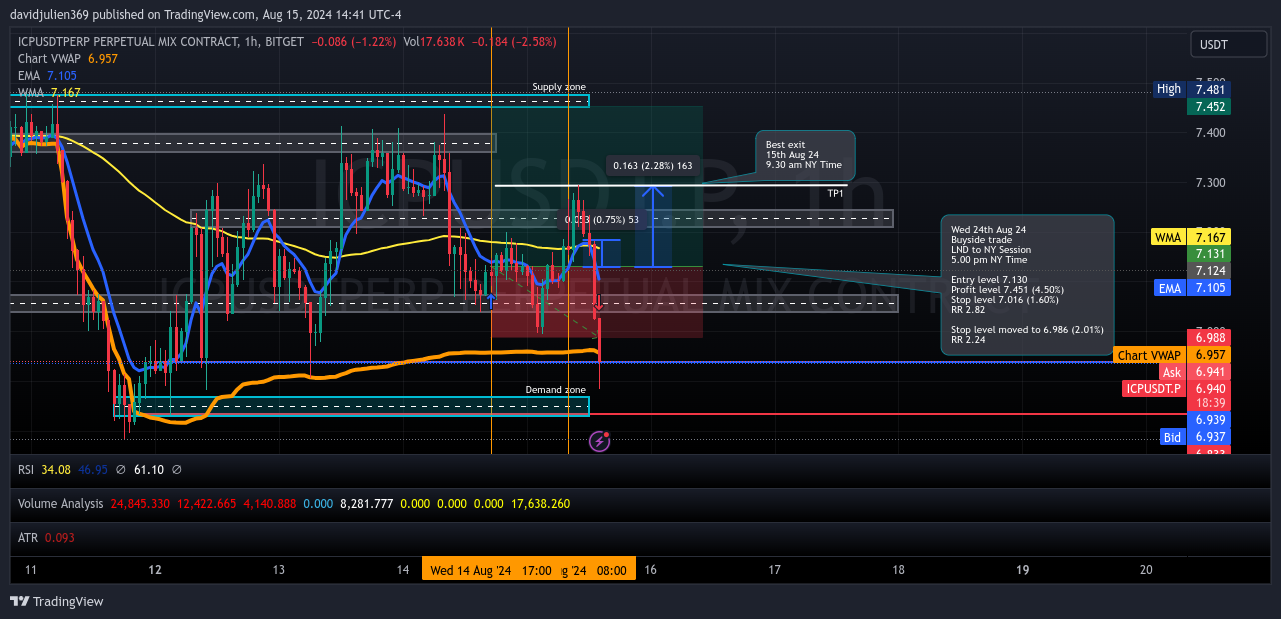Image resolution: width=1281 pixels, height=619 pixels.
Task: Click the ICPUSDT.P price label
Action: (x=1152, y=388)
